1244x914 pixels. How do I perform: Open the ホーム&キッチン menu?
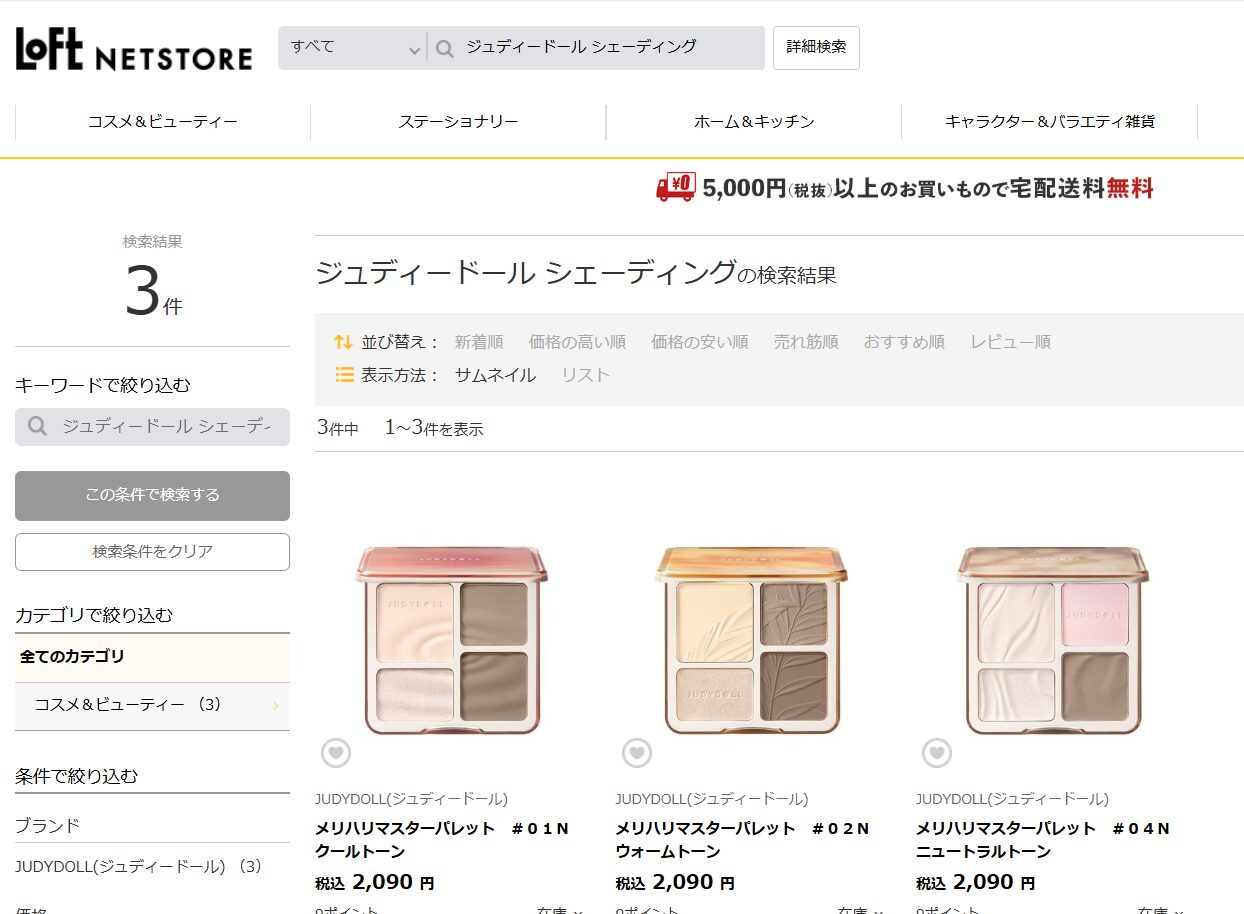click(754, 122)
